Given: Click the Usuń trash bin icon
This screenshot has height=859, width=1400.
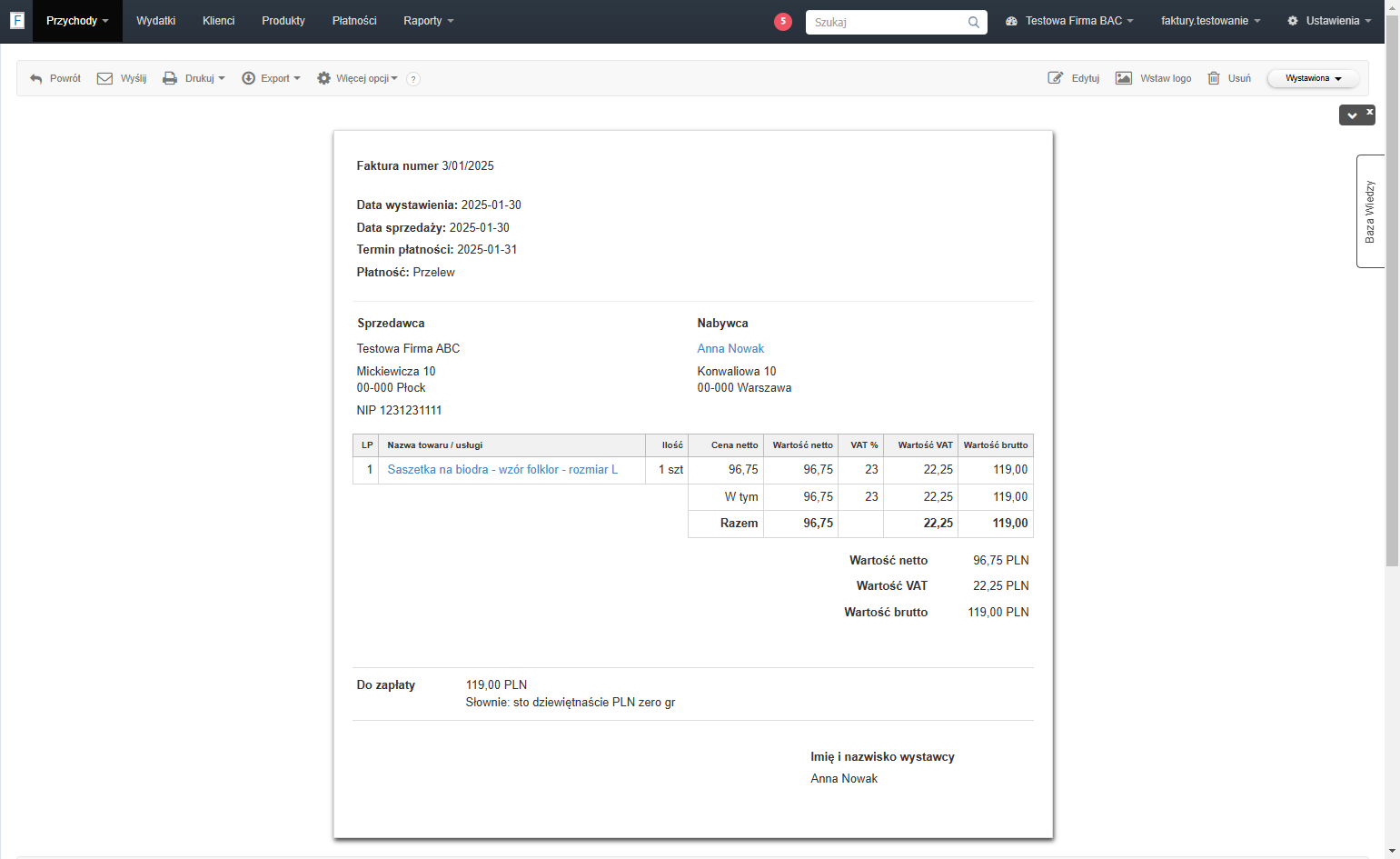Looking at the screenshot, I should [1214, 78].
